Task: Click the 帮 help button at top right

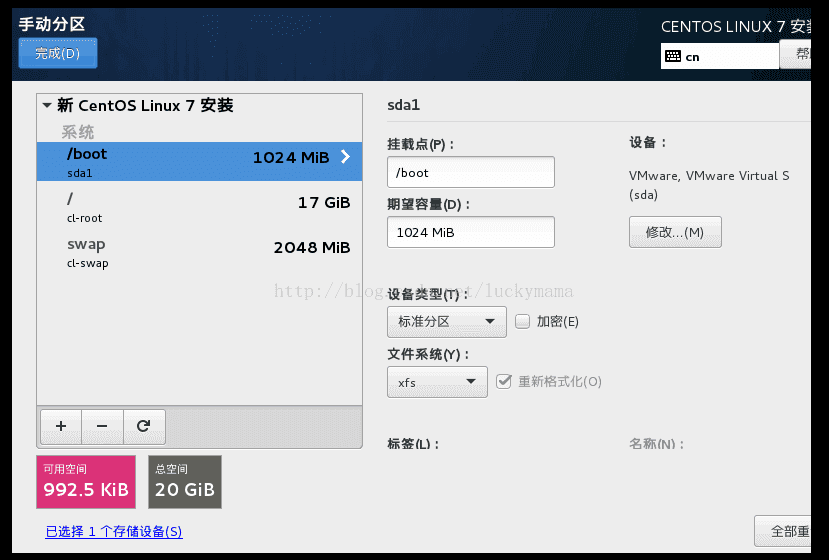Action: 796,53
